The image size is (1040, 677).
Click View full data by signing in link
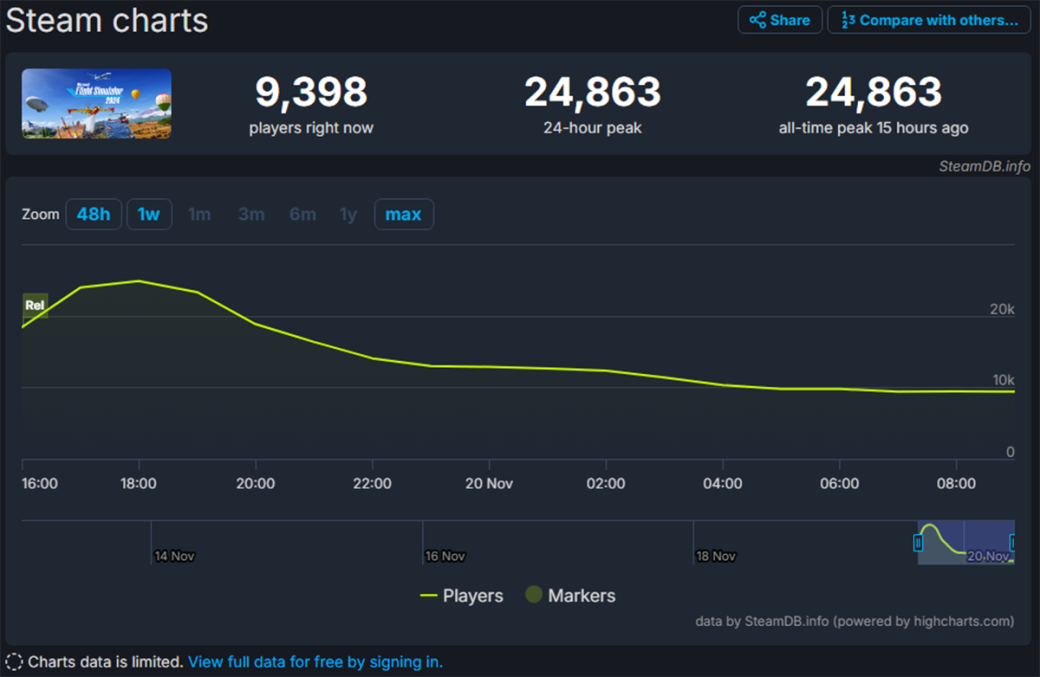pos(316,662)
